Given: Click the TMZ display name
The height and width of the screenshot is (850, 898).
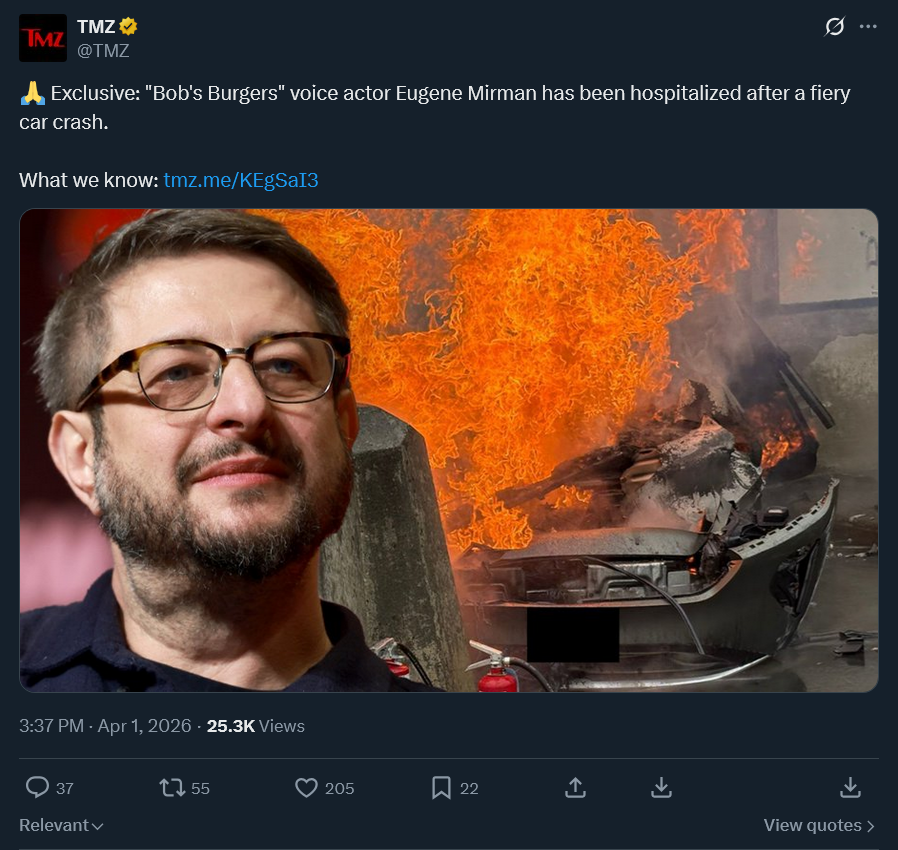Looking at the screenshot, I should click(x=96, y=27).
